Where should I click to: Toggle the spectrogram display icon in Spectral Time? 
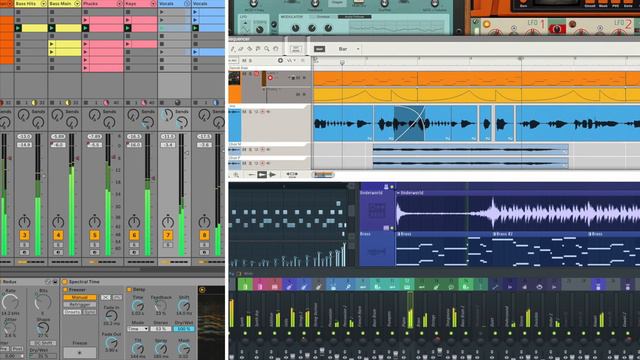point(202,290)
